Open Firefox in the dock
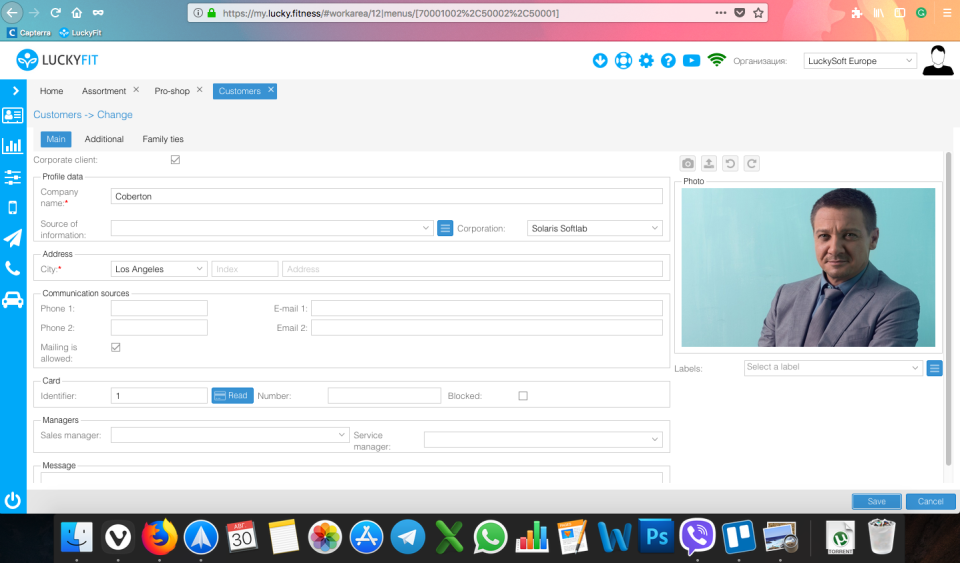Screen dimensions: 960x563 (159, 537)
